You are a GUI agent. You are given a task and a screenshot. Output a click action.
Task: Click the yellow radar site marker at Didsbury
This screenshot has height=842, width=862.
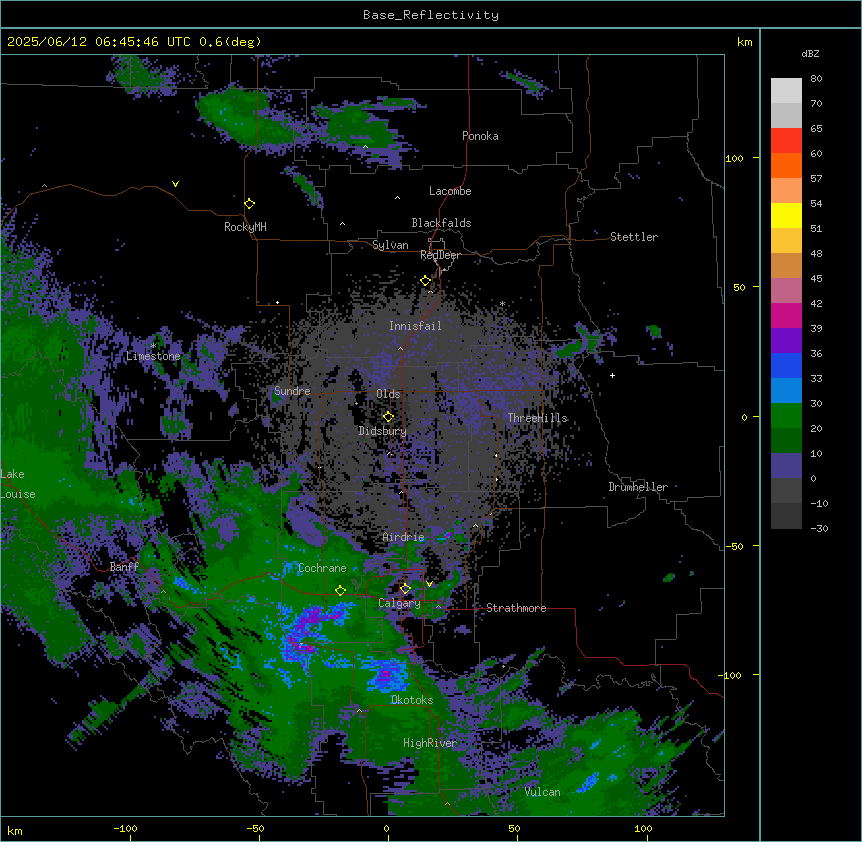click(388, 417)
